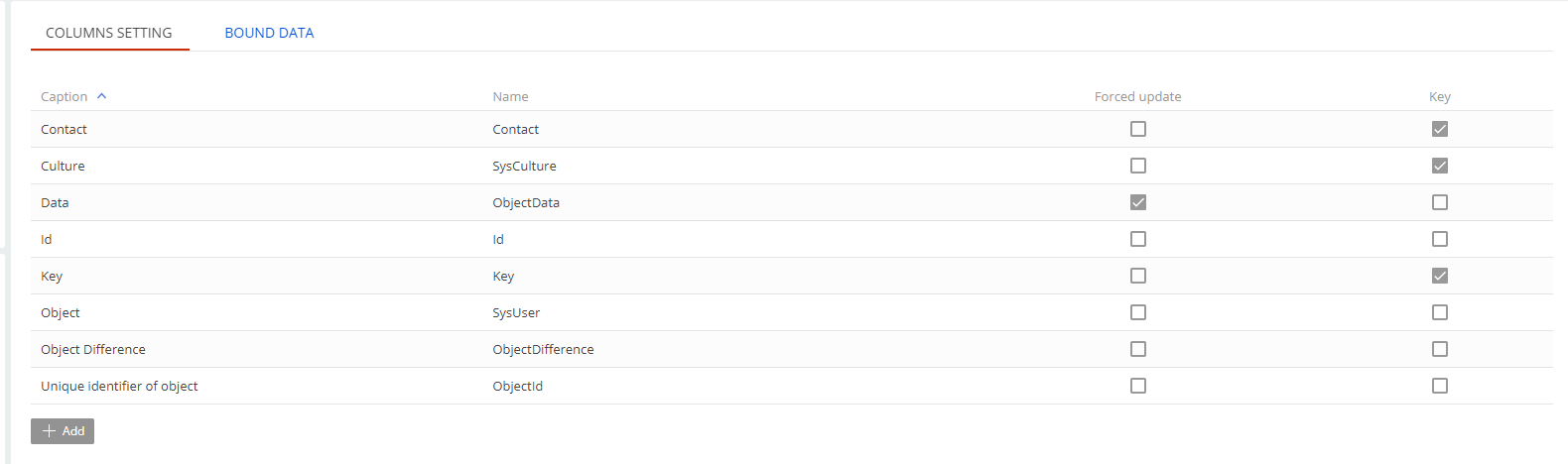Click the Add button
This screenshot has width=1568, height=464.
point(63,431)
